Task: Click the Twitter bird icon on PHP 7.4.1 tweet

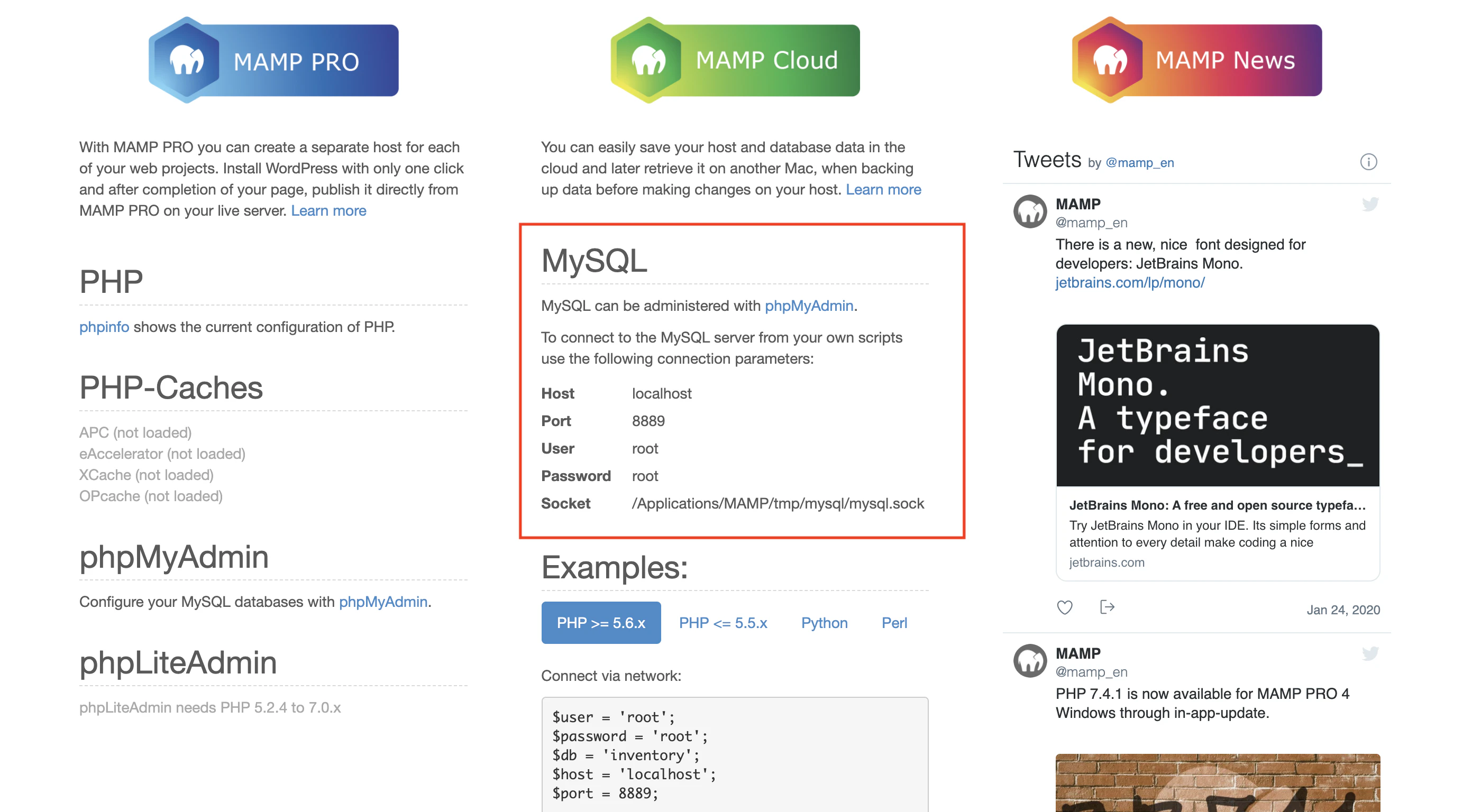Action: pyautogui.click(x=1369, y=653)
